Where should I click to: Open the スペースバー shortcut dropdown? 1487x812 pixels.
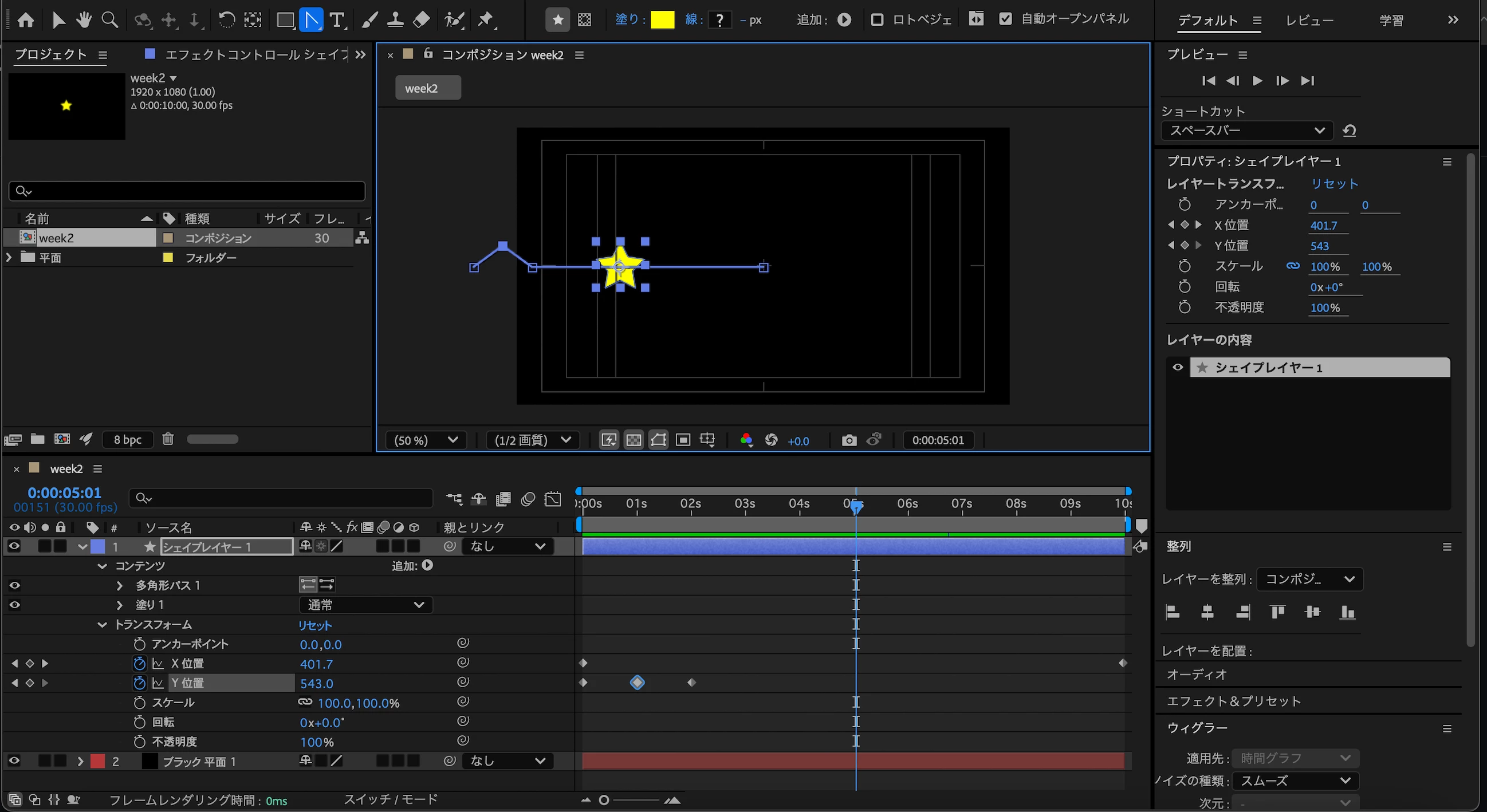(x=1247, y=131)
